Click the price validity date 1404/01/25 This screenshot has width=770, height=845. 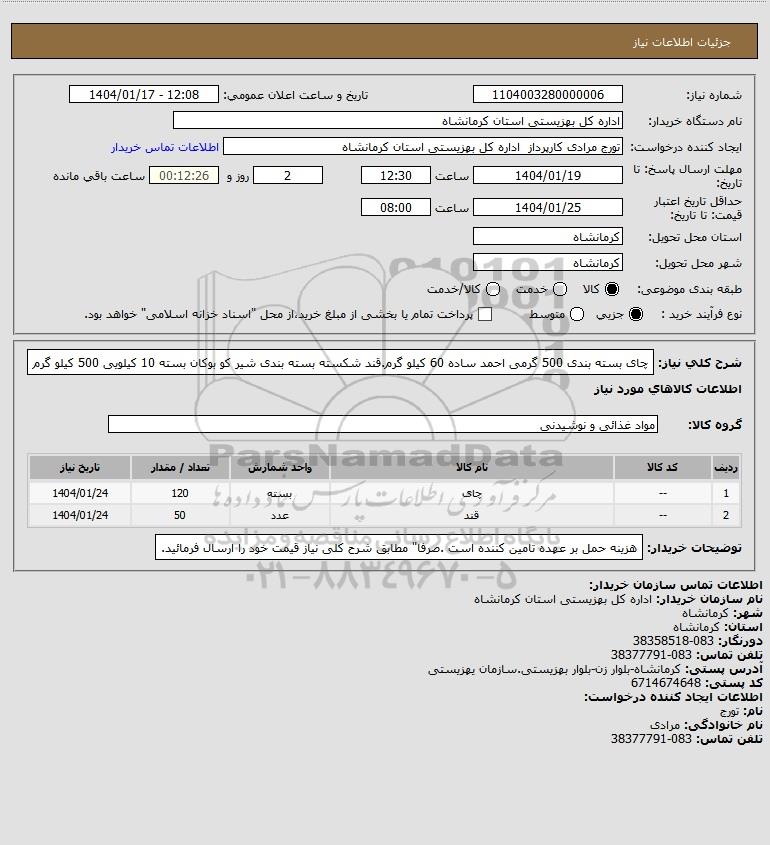tap(547, 207)
